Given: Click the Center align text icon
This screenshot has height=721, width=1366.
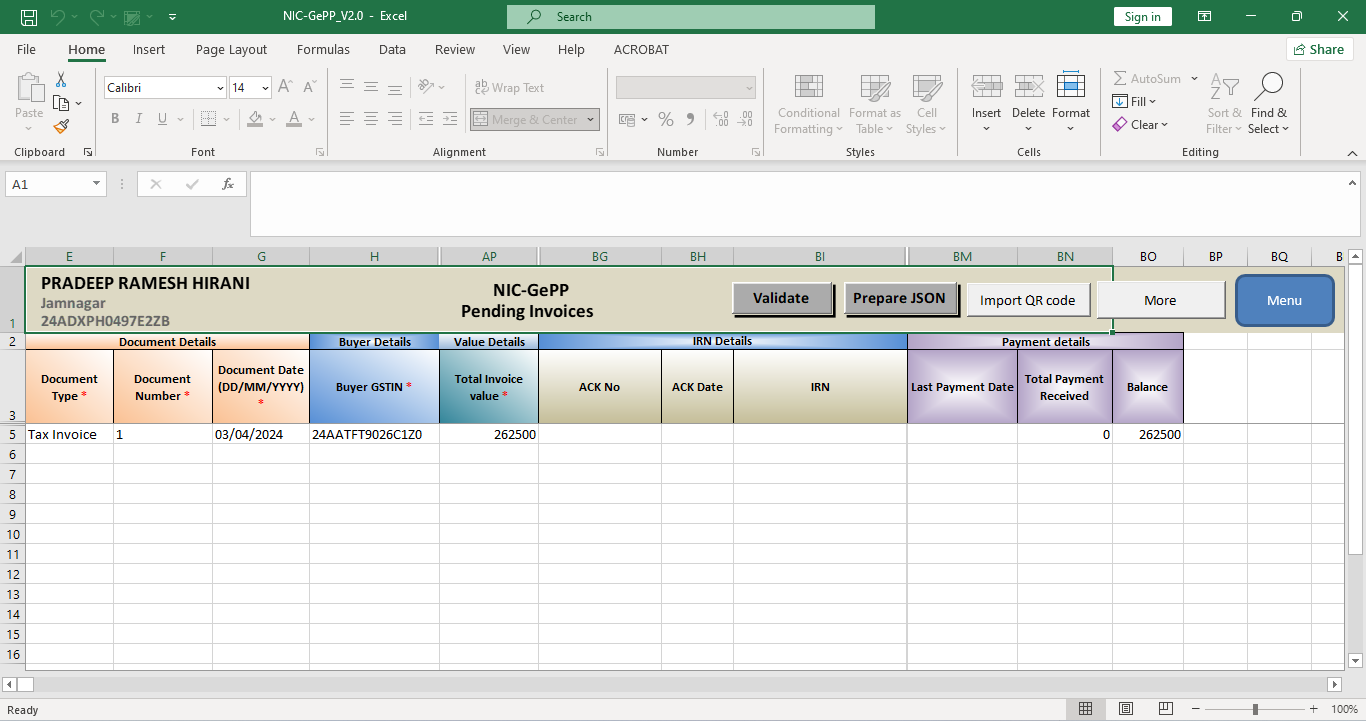Looking at the screenshot, I should (370, 119).
